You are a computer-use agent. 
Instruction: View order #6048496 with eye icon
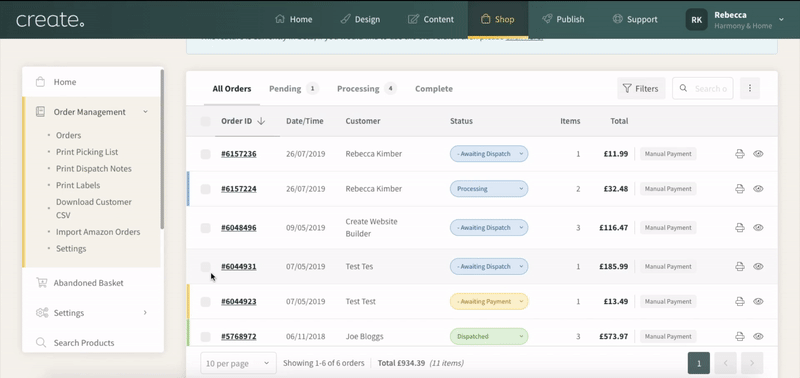pos(758,228)
